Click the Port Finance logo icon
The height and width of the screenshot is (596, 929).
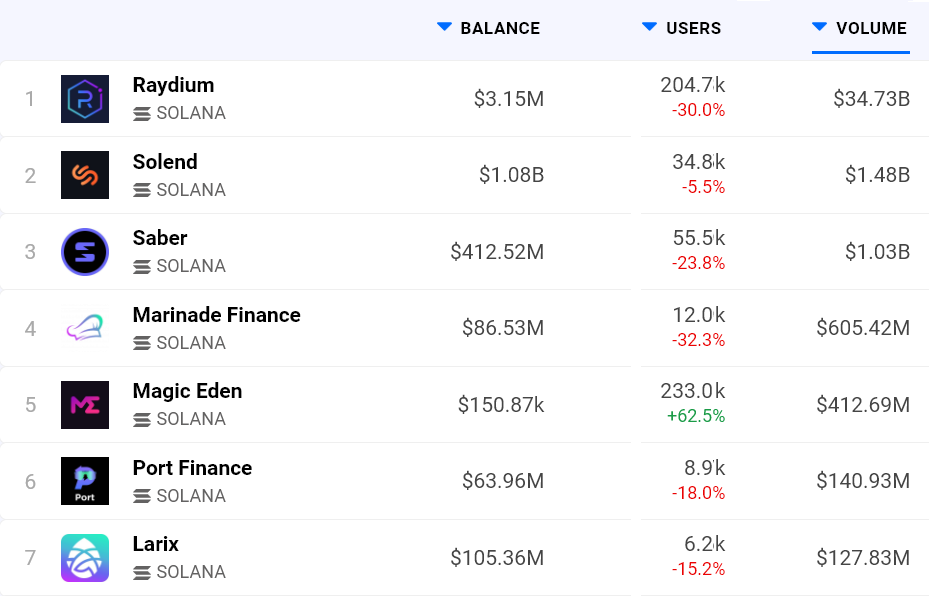click(x=85, y=481)
